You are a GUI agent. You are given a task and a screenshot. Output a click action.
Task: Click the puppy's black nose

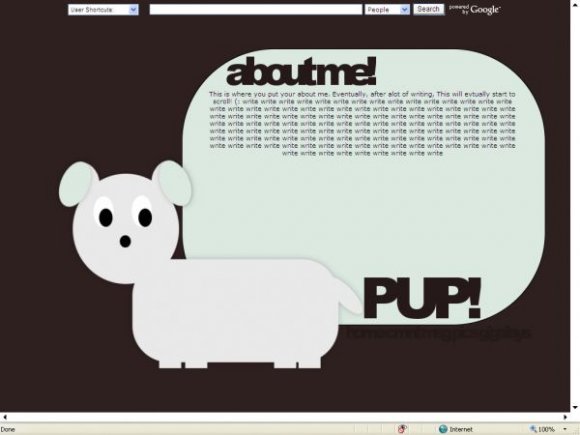coord(125,241)
